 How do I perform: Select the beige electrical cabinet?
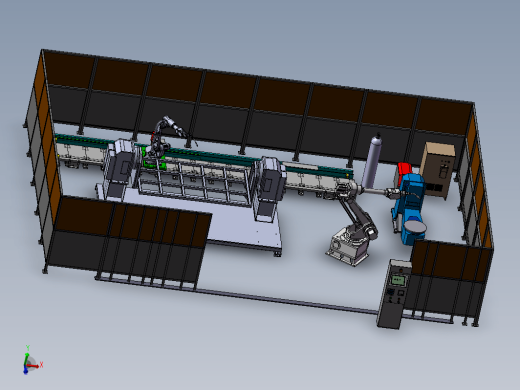(437, 171)
